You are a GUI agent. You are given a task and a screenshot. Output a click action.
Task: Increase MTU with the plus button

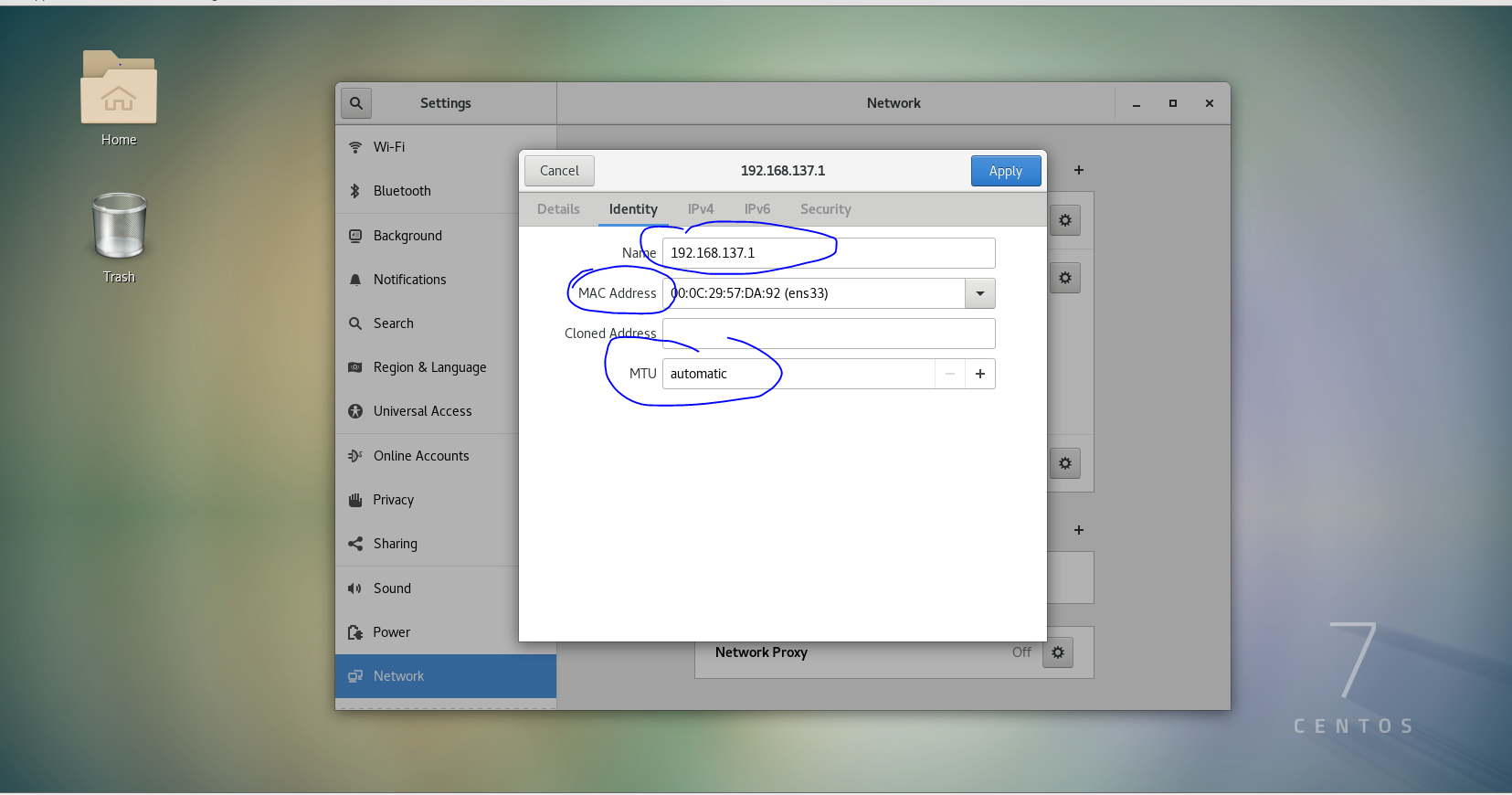980,374
